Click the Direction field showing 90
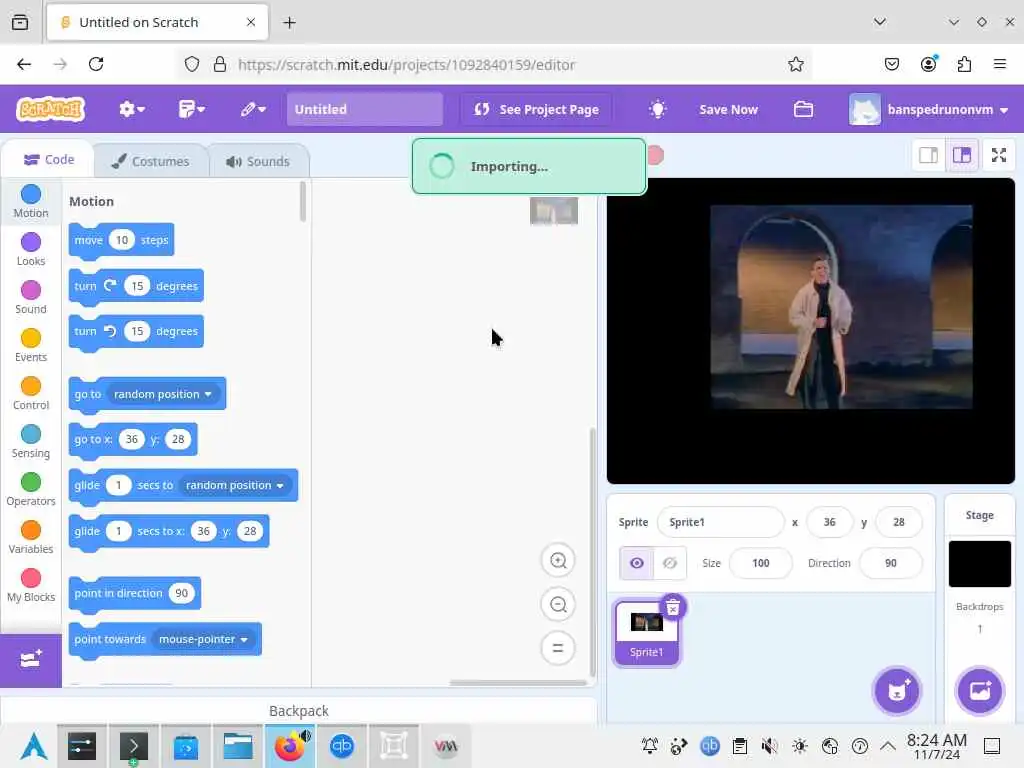 coord(891,563)
